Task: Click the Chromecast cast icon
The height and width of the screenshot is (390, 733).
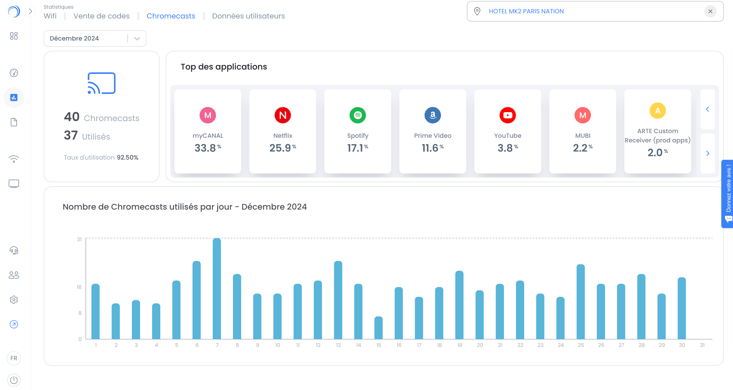Action: pyautogui.click(x=101, y=83)
